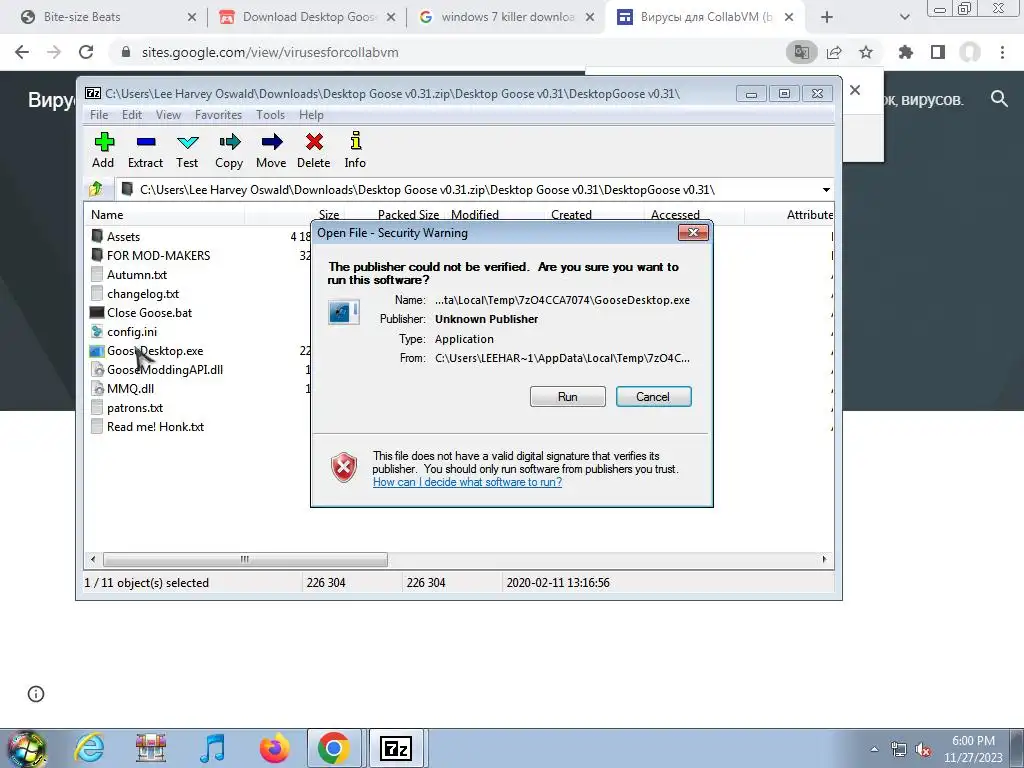Click the left scroll arrow of file list

[93, 559]
